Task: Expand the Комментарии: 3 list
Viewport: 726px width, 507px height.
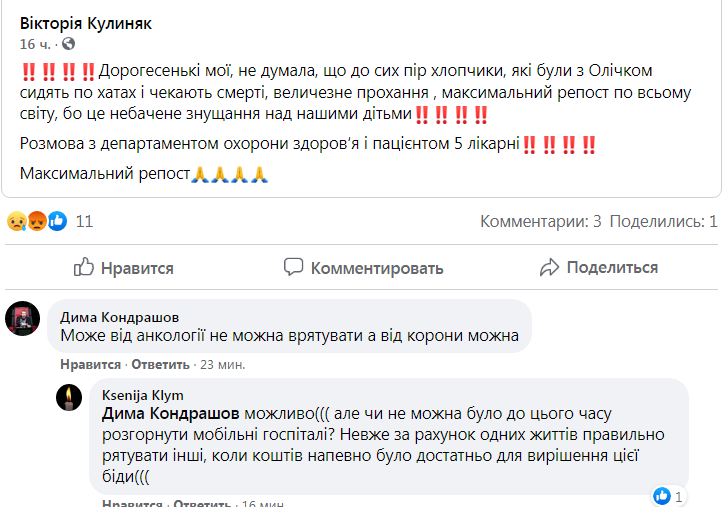Action: pos(541,221)
